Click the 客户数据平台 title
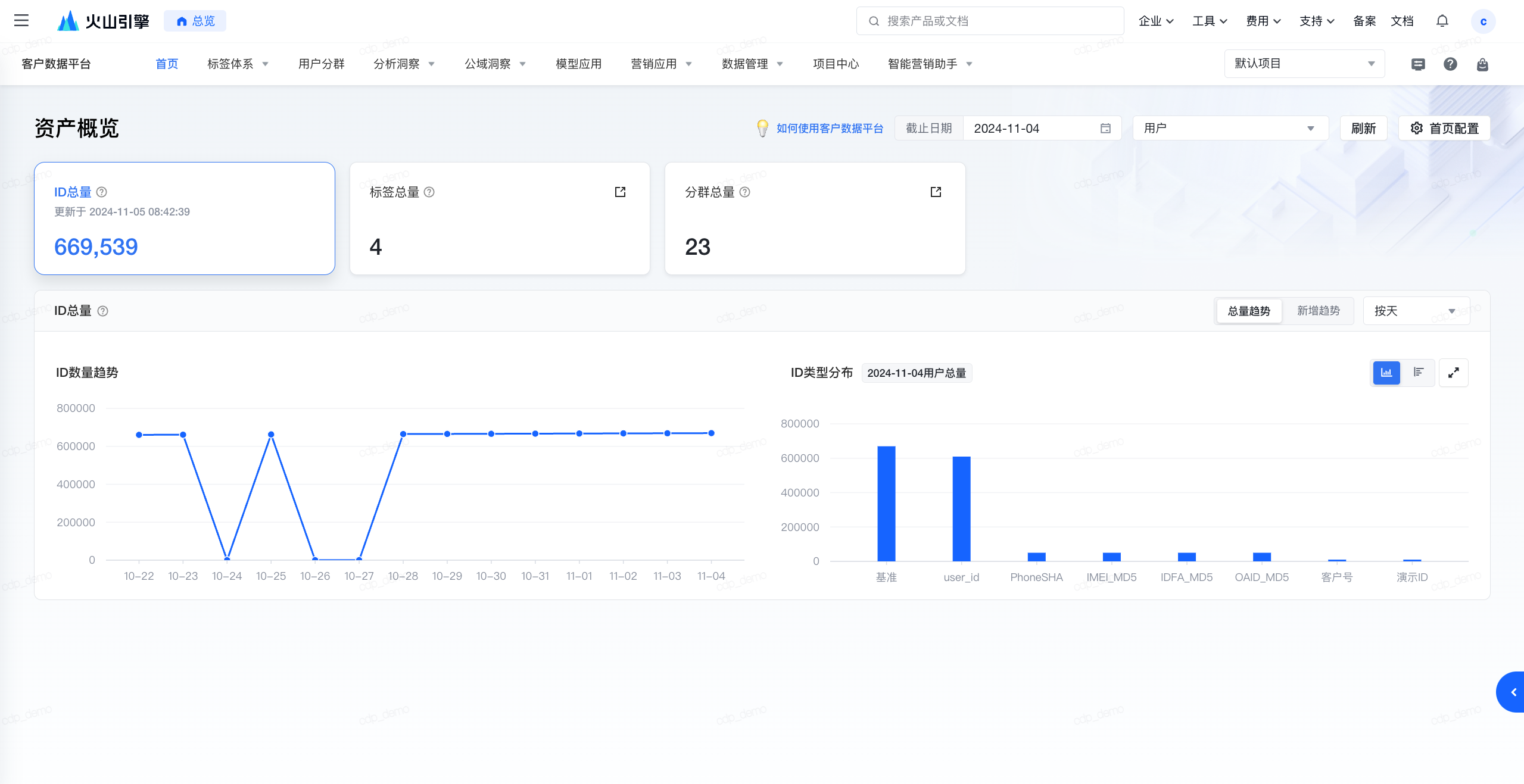The width and height of the screenshot is (1524, 784). (56, 64)
